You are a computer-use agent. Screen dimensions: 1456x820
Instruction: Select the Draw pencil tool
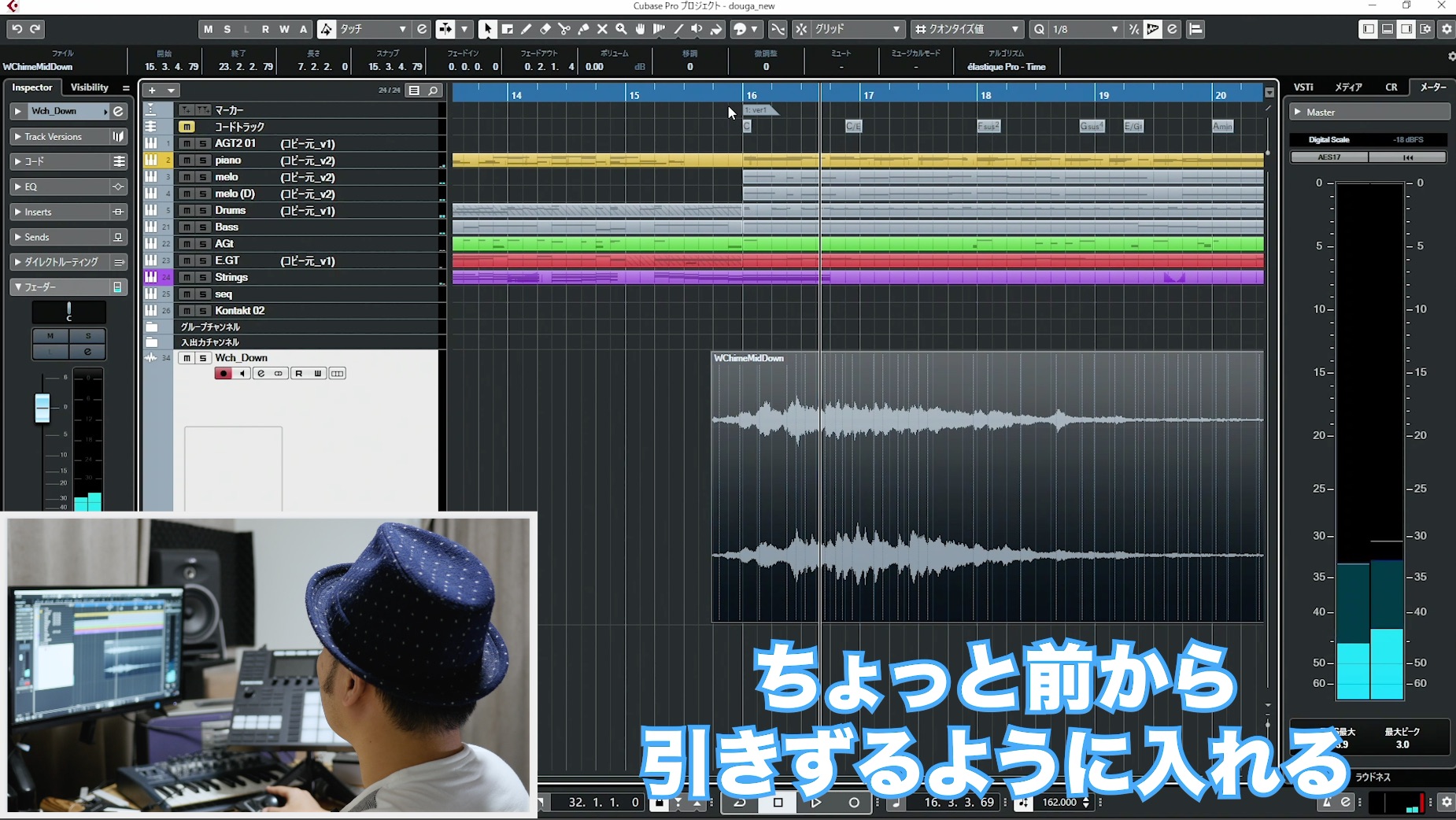point(527,29)
